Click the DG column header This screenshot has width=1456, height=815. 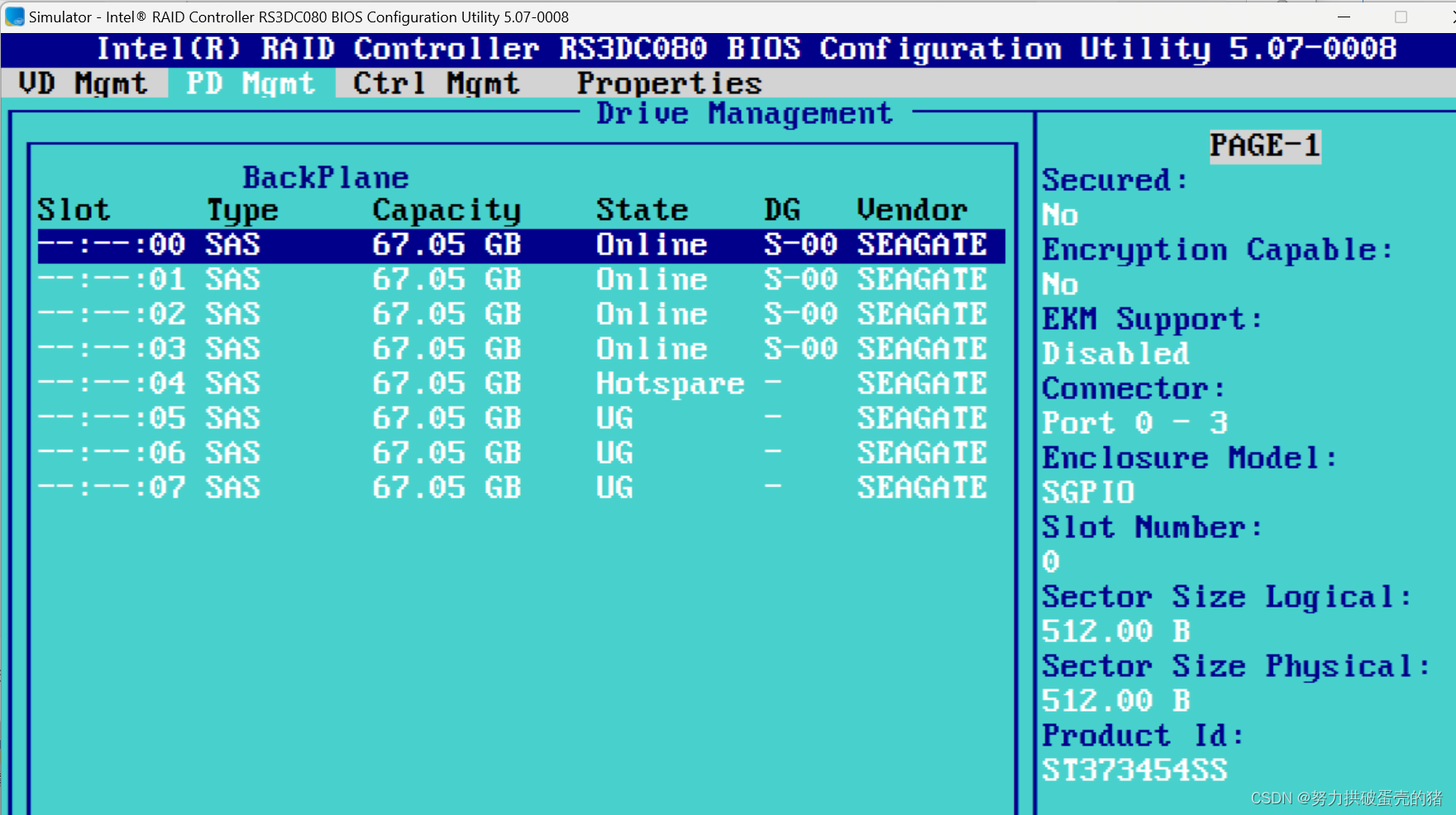(782, 210)
